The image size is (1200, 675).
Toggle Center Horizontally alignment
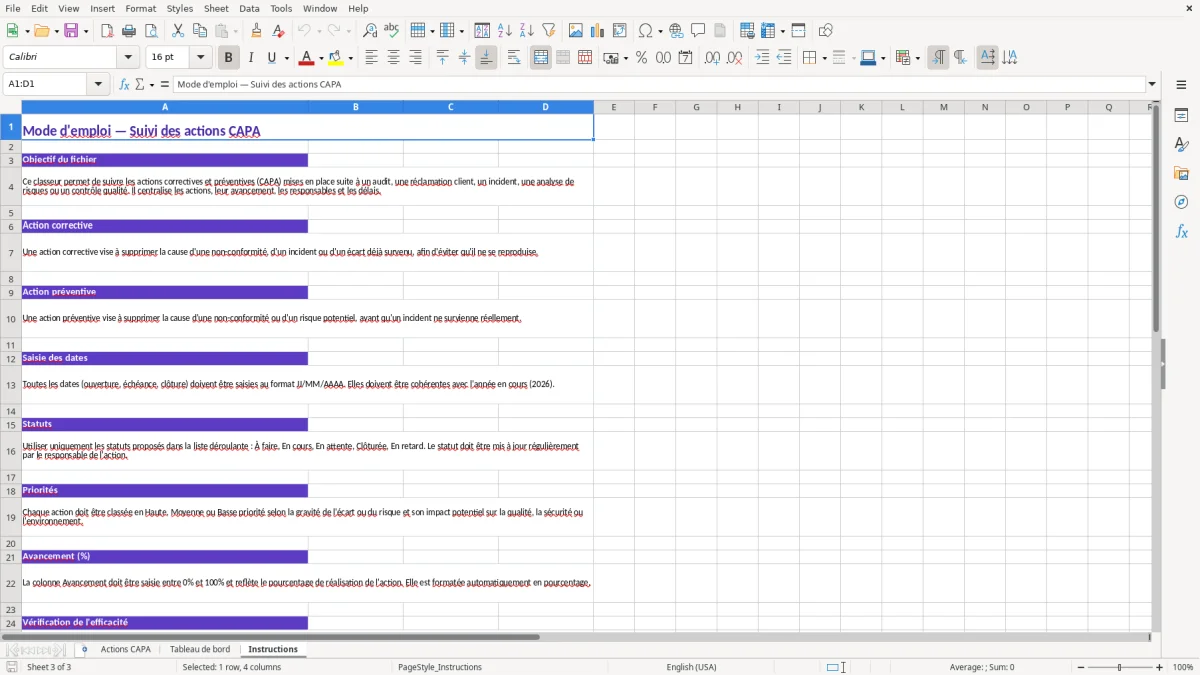(393, 58)
